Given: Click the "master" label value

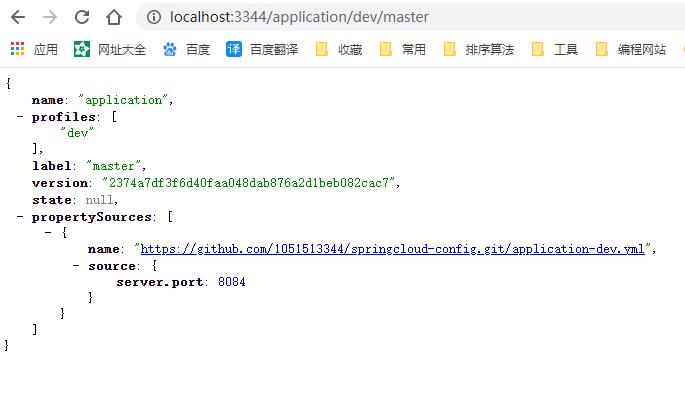Looking at the screenshot, I should (113, 166).
